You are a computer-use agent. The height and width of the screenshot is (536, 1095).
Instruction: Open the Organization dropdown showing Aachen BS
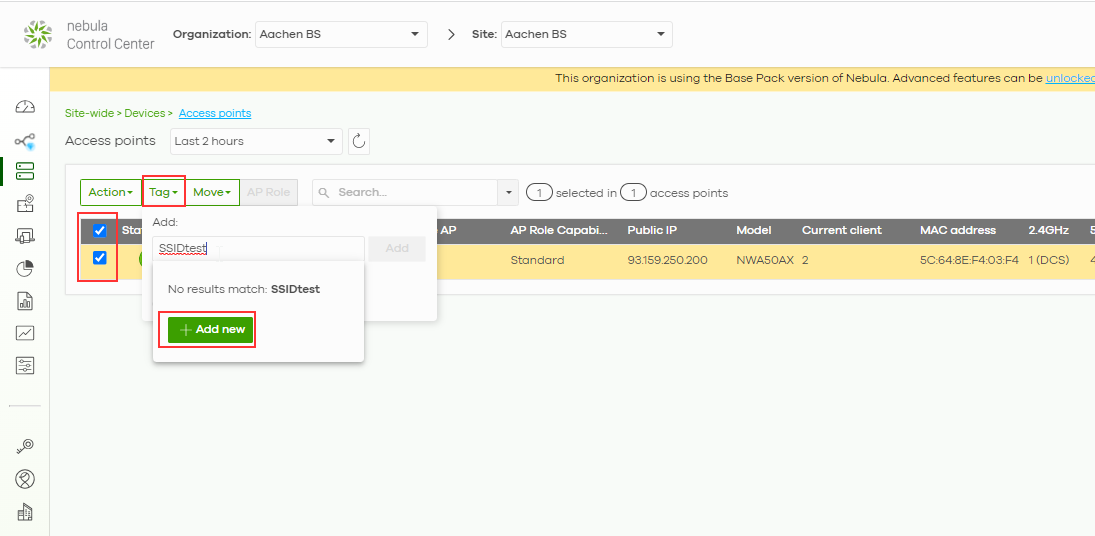click(x=341, y=34)
